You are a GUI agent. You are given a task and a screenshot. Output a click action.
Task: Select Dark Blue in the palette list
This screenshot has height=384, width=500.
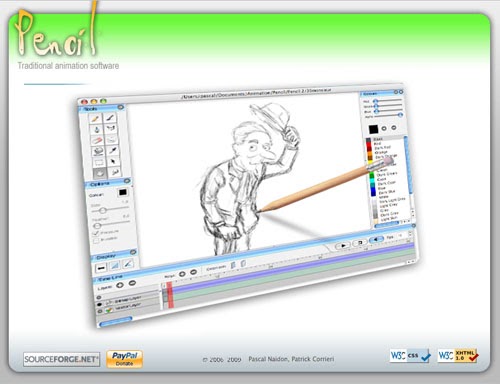click(387, 192)
